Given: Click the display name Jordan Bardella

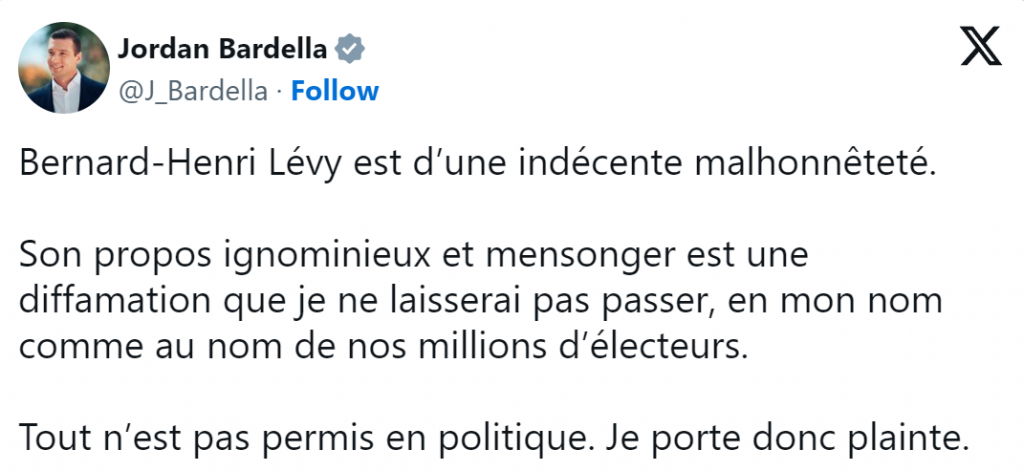Looking at the screenshot, I should click(224, 48).
